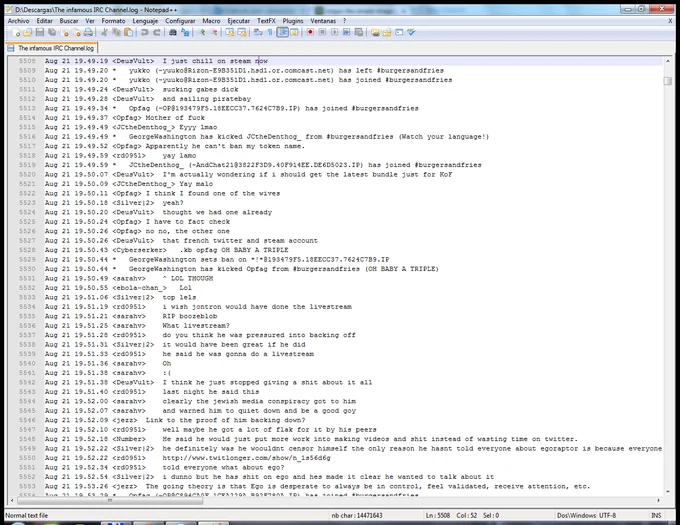Play back recorded macro icon
The image size is (680, 525).
pyautogui.click(x=334, y=32)
